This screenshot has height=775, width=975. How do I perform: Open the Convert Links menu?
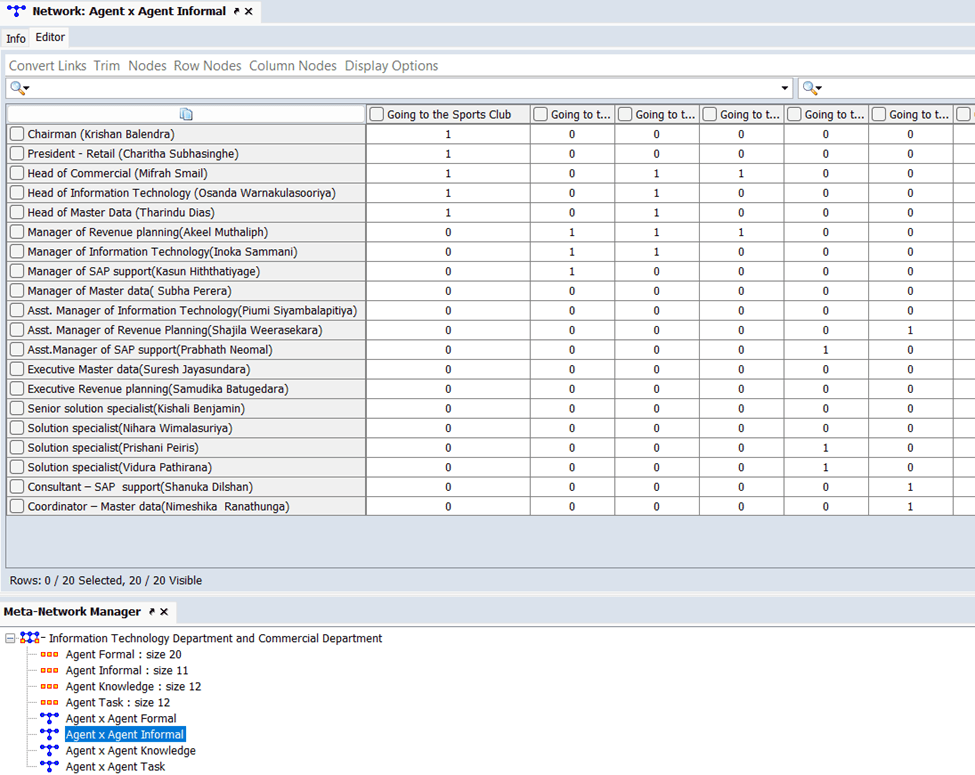click(47, 66)
